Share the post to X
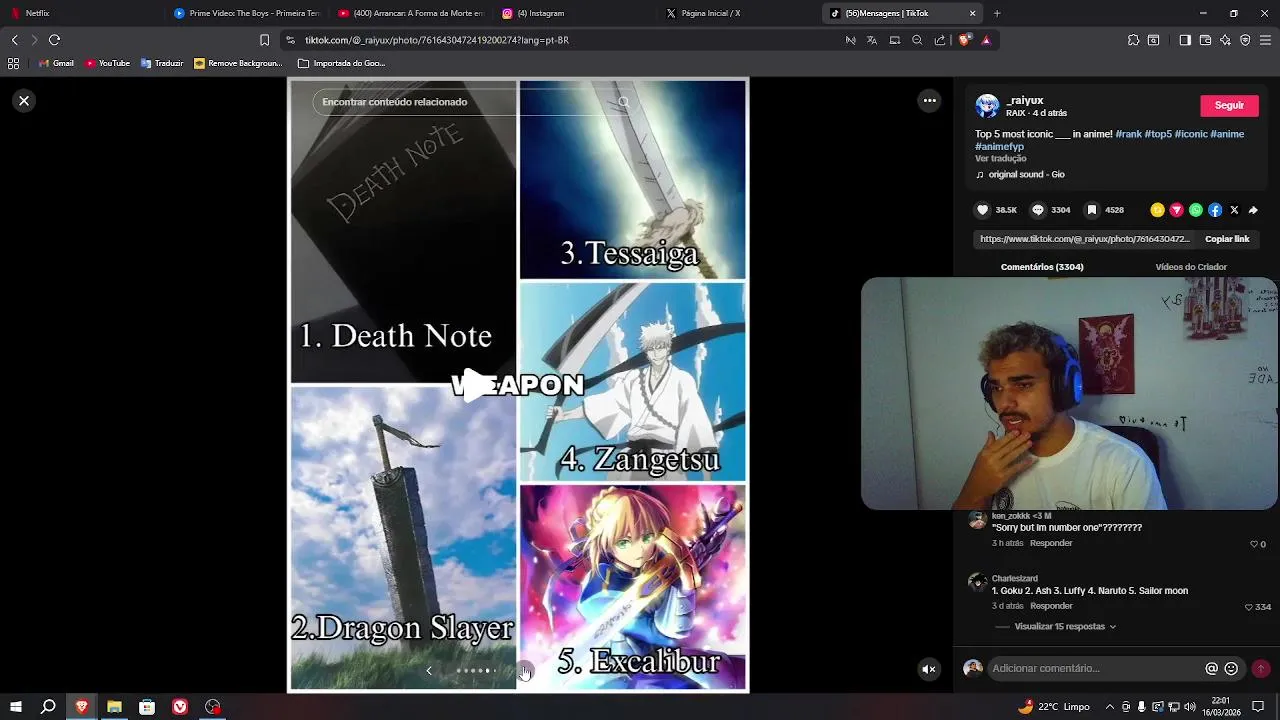 point(1234,210)
